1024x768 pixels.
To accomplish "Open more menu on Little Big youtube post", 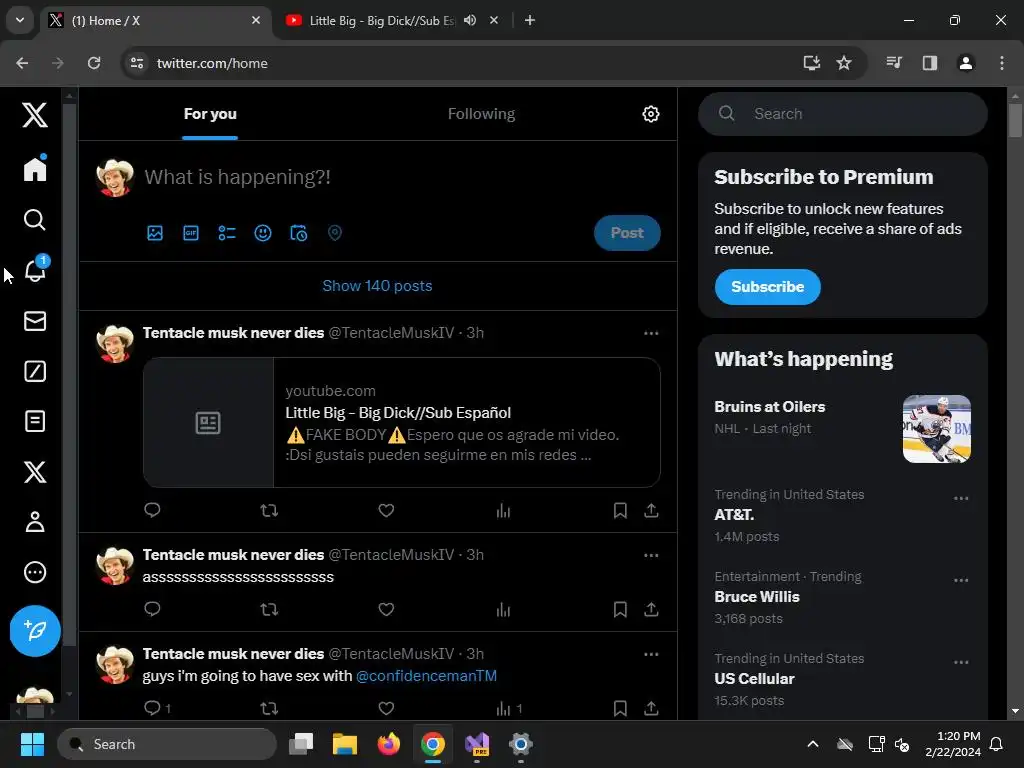I will pos(651,333).
